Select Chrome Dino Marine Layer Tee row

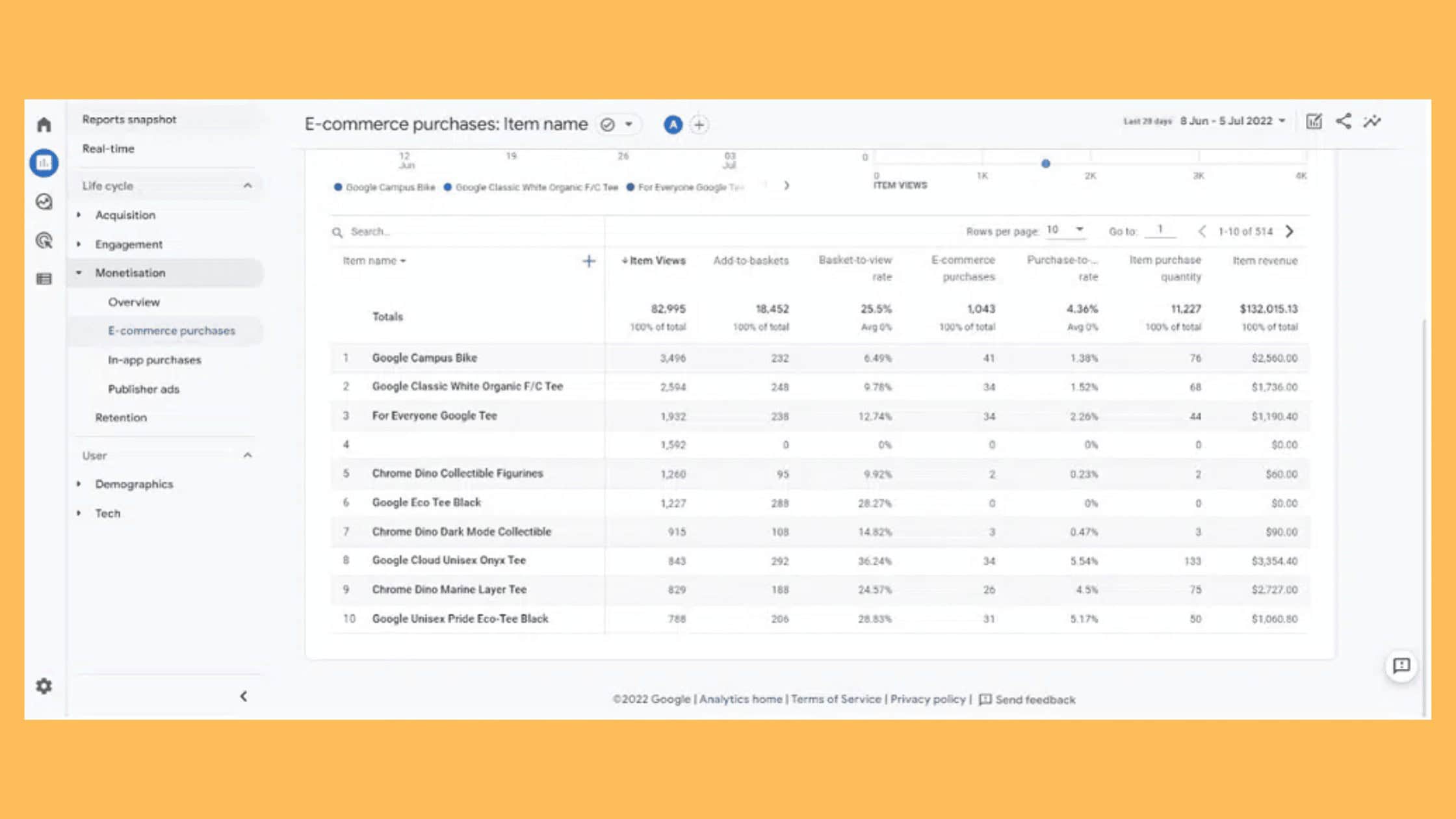pos(820,590)
